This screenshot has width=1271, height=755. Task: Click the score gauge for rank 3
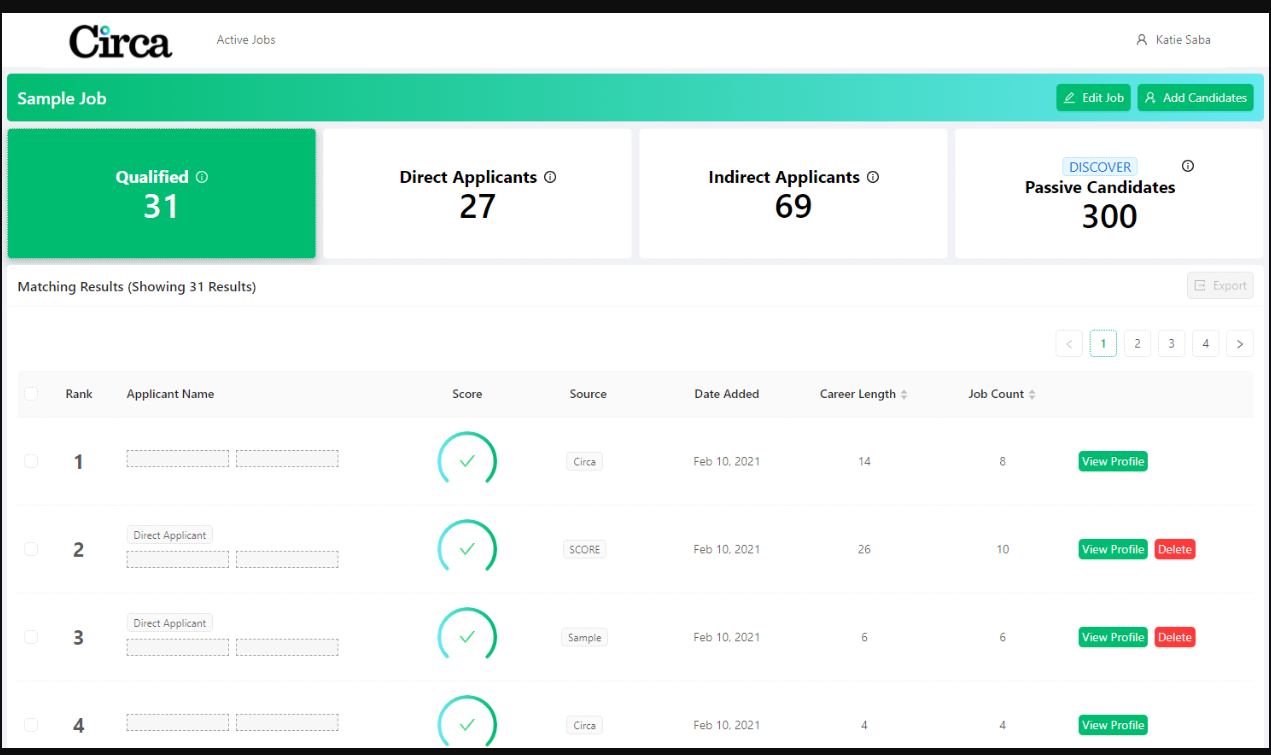point(467,637)
